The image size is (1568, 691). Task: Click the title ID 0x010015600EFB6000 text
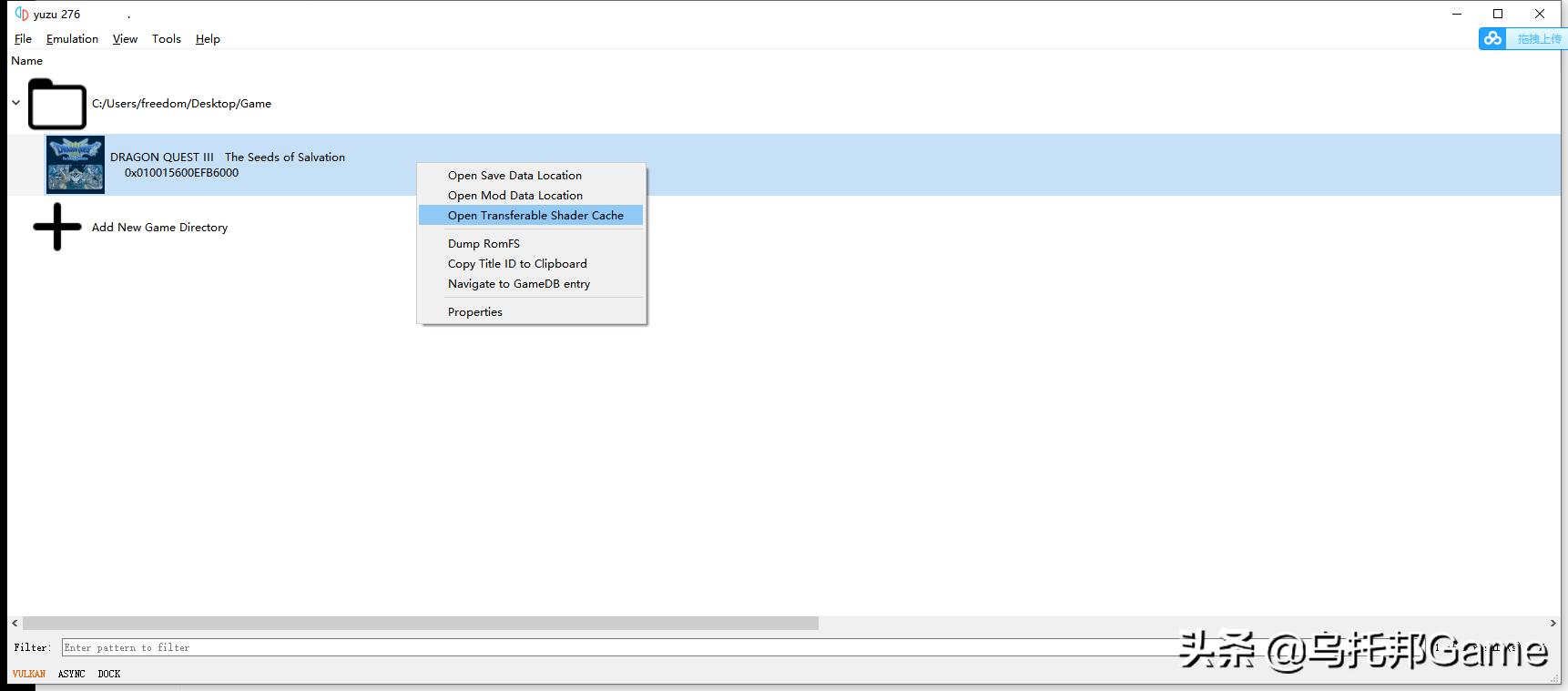click(x=181, y=173)
